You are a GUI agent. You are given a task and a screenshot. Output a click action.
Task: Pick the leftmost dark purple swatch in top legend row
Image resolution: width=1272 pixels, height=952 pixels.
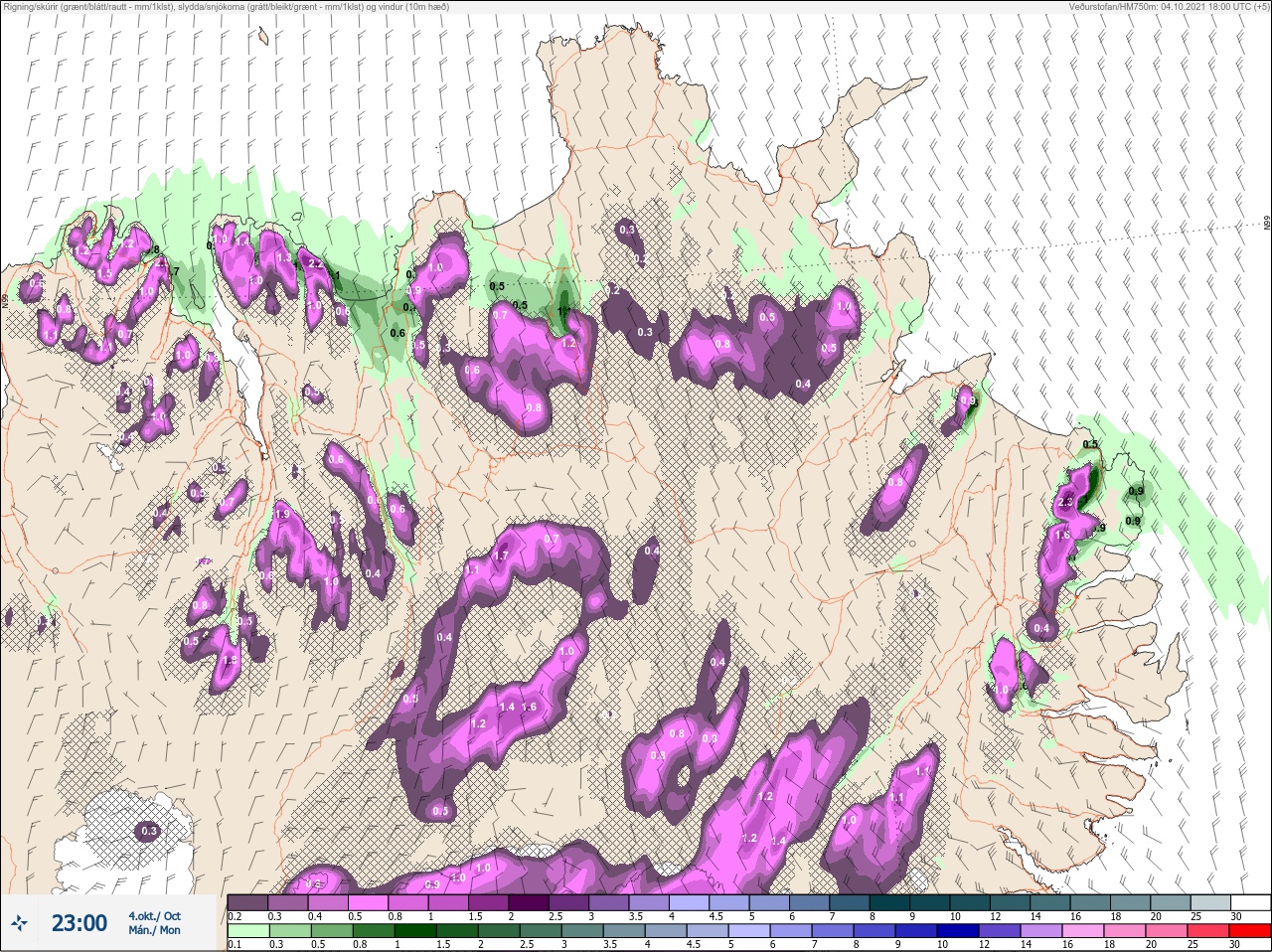click(247, 902)
